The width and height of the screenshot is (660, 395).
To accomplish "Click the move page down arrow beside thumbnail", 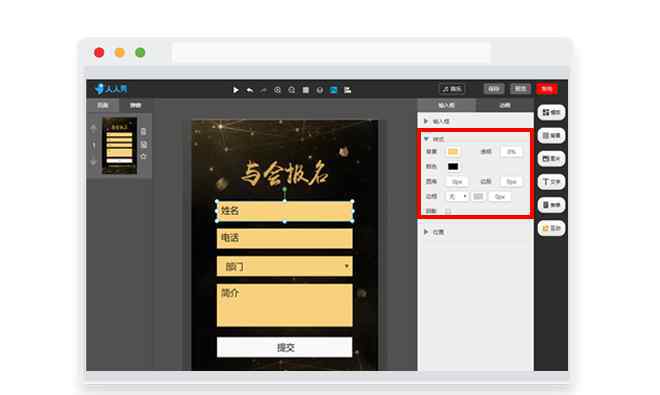I will 93,162.
